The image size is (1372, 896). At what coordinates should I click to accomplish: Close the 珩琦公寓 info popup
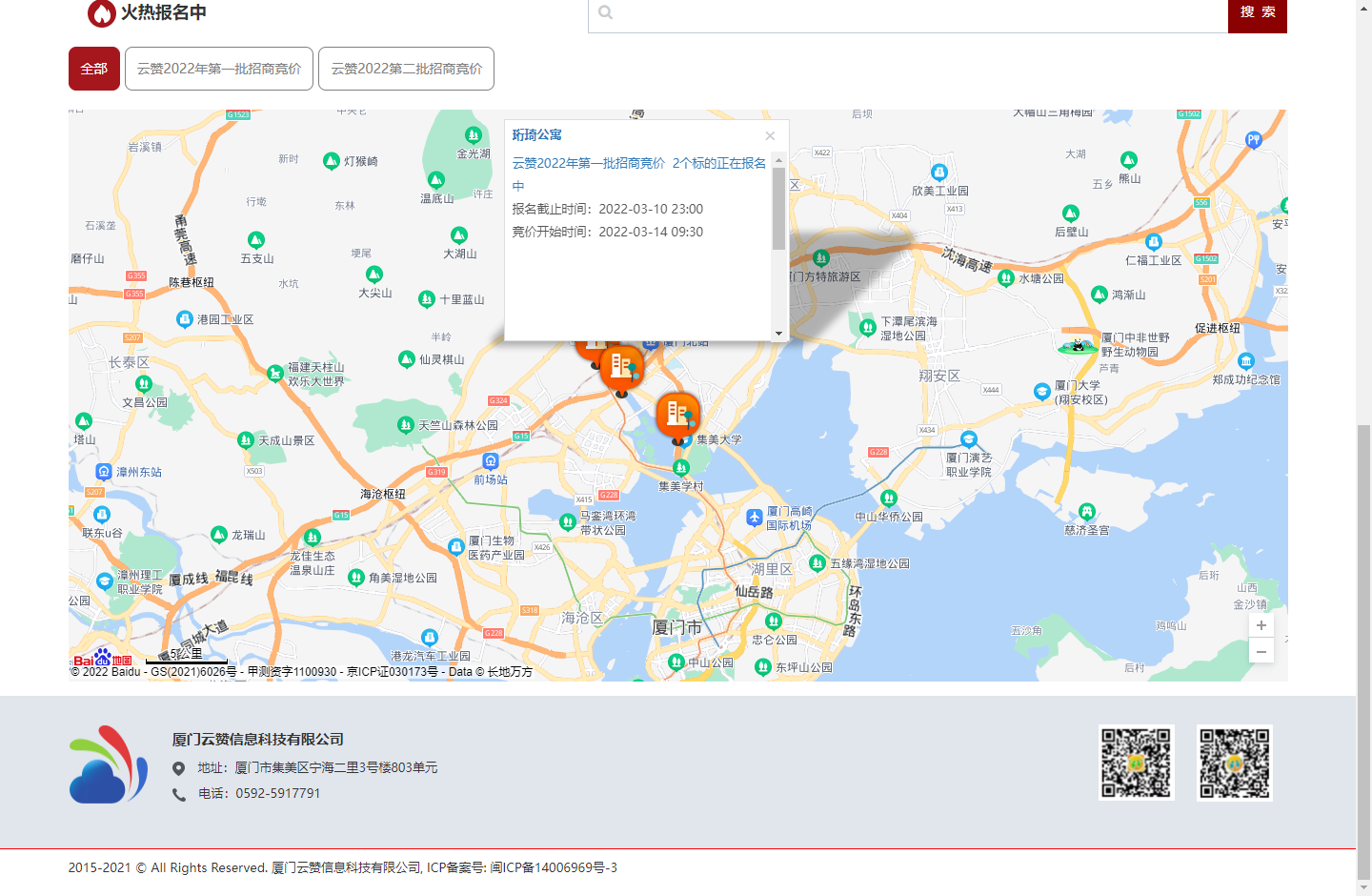click(770, 135)
